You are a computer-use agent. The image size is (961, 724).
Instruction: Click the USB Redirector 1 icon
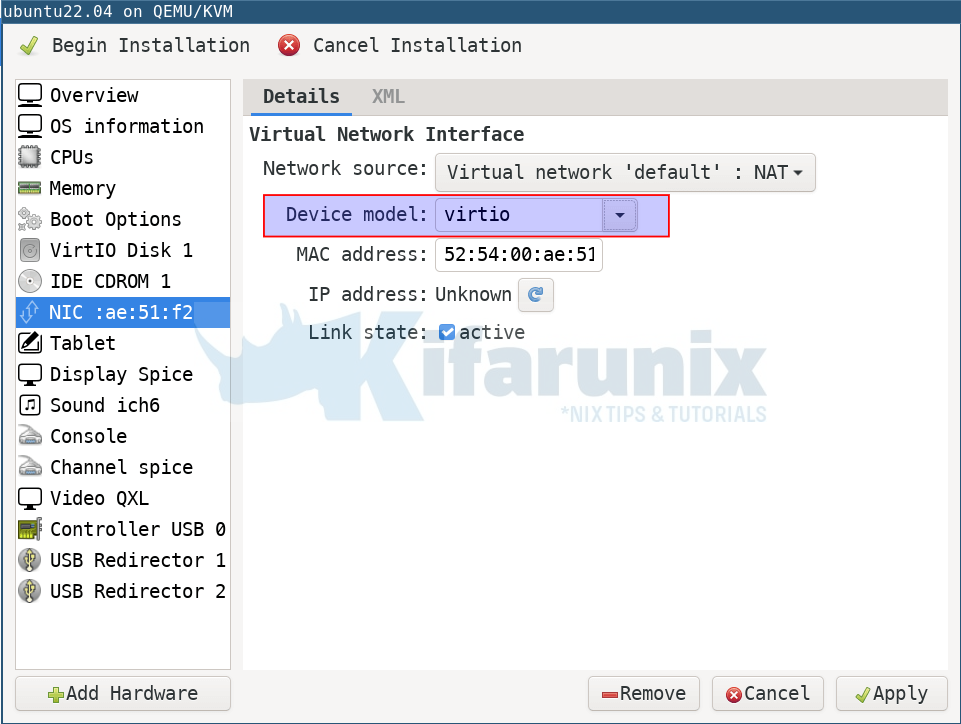tap(29, 560)
